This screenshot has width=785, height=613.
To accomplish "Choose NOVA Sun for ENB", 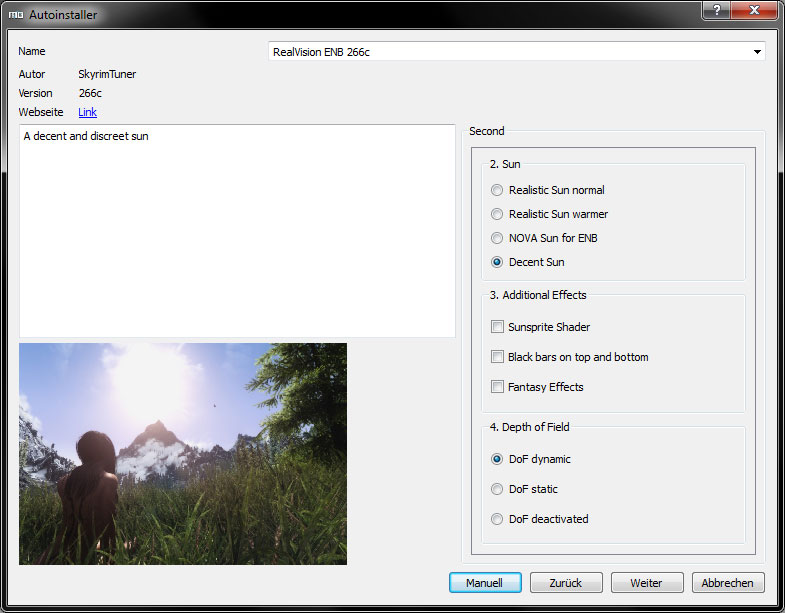I will pos(498,238).
